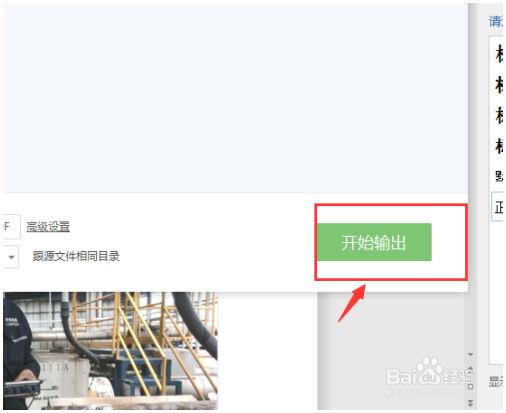Image resolution: width=506 pixels, height=413 pixels.
Task: Click the next page double-down arrow
Action: [x=471, y=403]
